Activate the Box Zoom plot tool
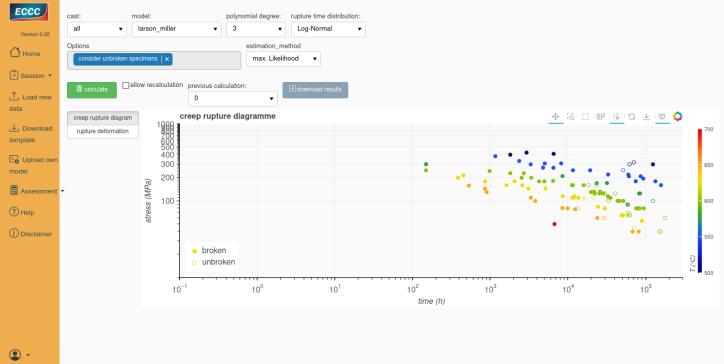The height and width of the screenshot is (364, 724). (571, 117)
